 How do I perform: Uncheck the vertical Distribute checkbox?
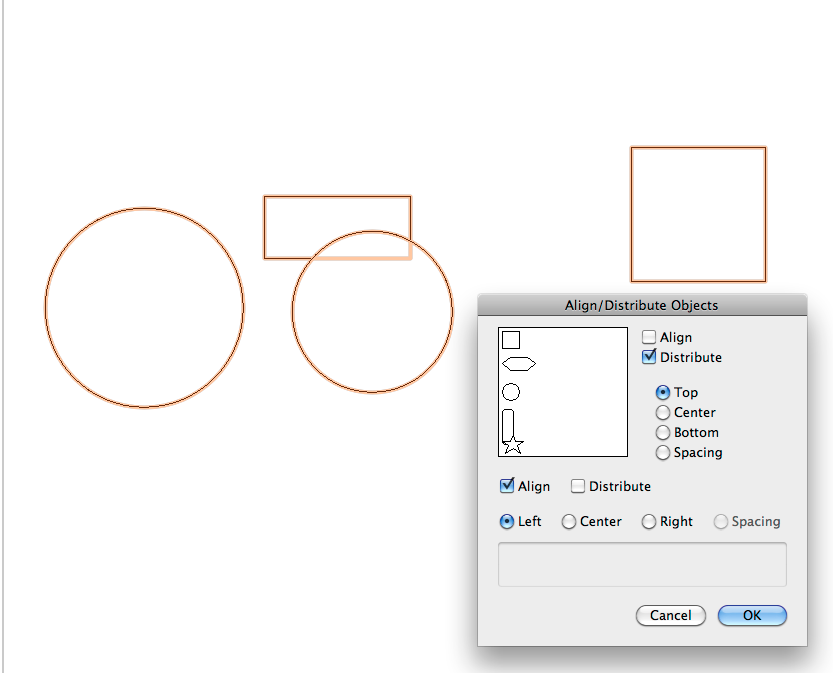(649, 357)
